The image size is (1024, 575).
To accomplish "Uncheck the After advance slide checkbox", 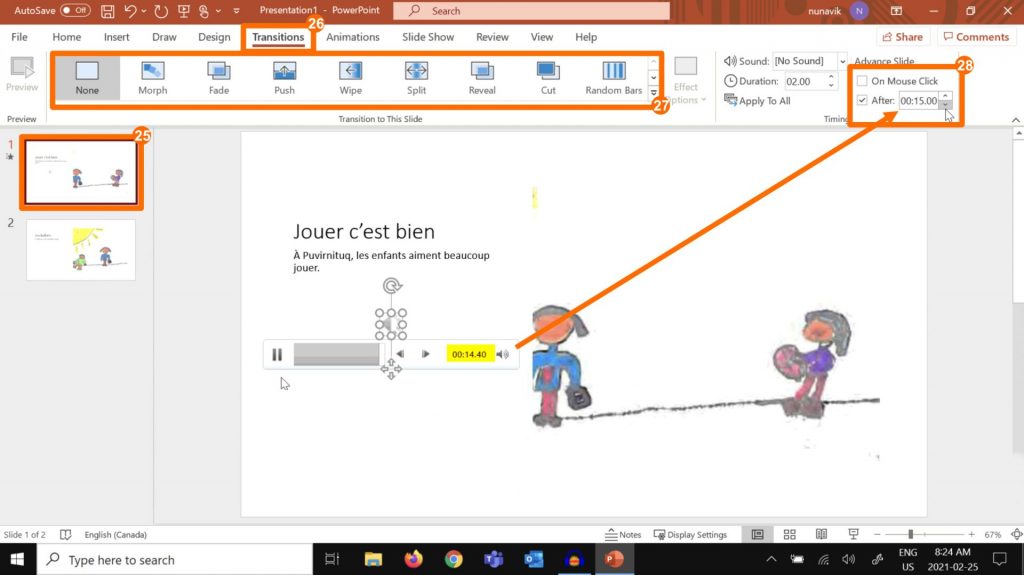I will tap(862, 100).
